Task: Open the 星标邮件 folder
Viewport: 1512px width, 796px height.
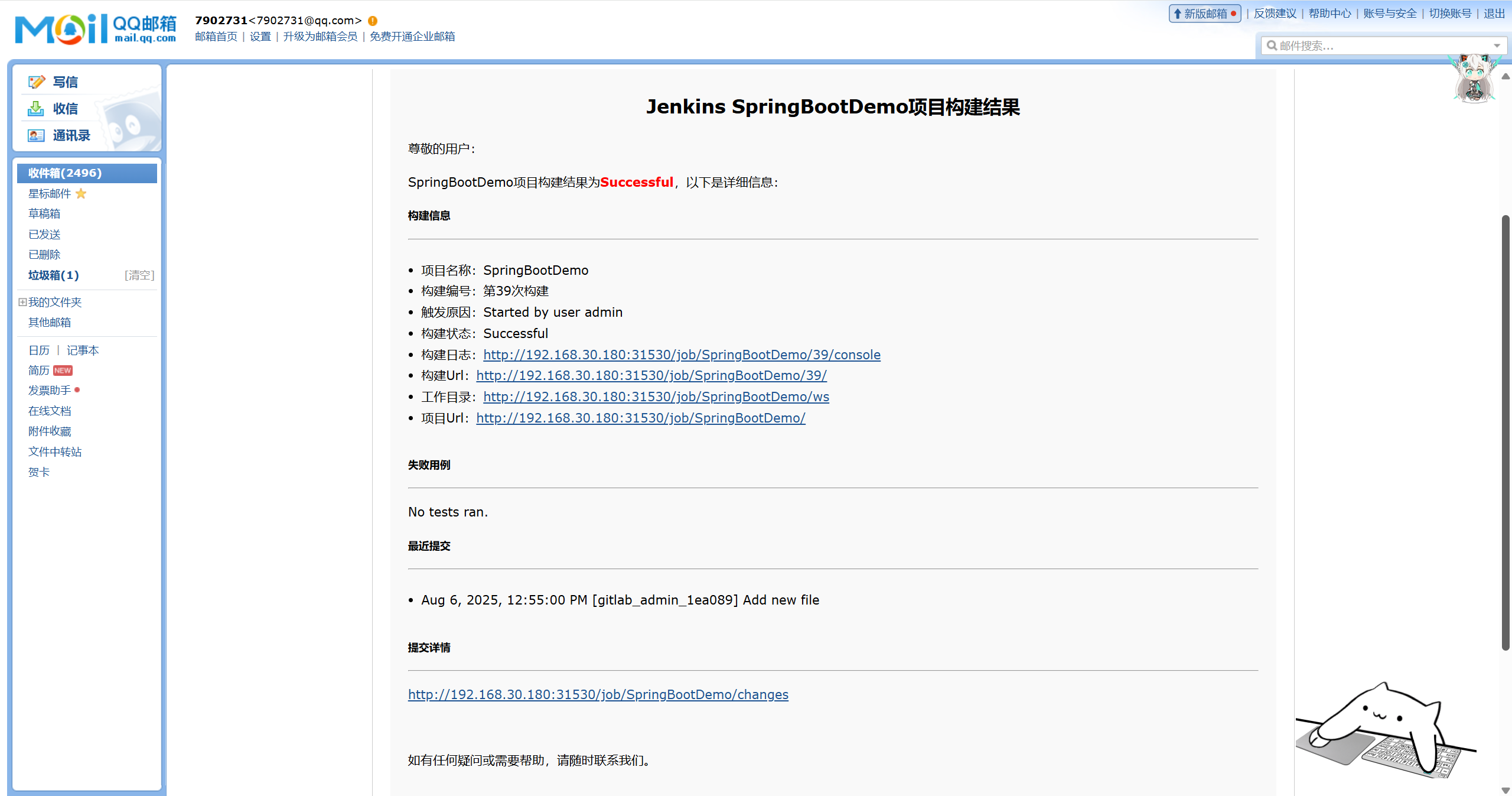Action: (x=50, y=193)
